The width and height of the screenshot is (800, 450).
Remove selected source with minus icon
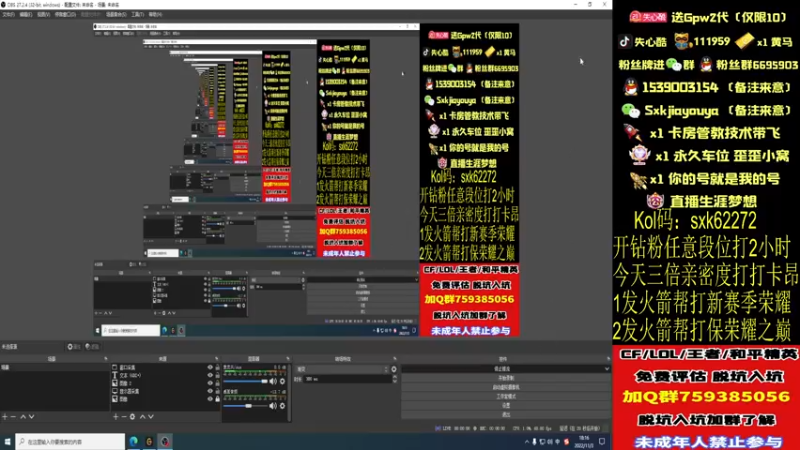[x=123, y=417]
